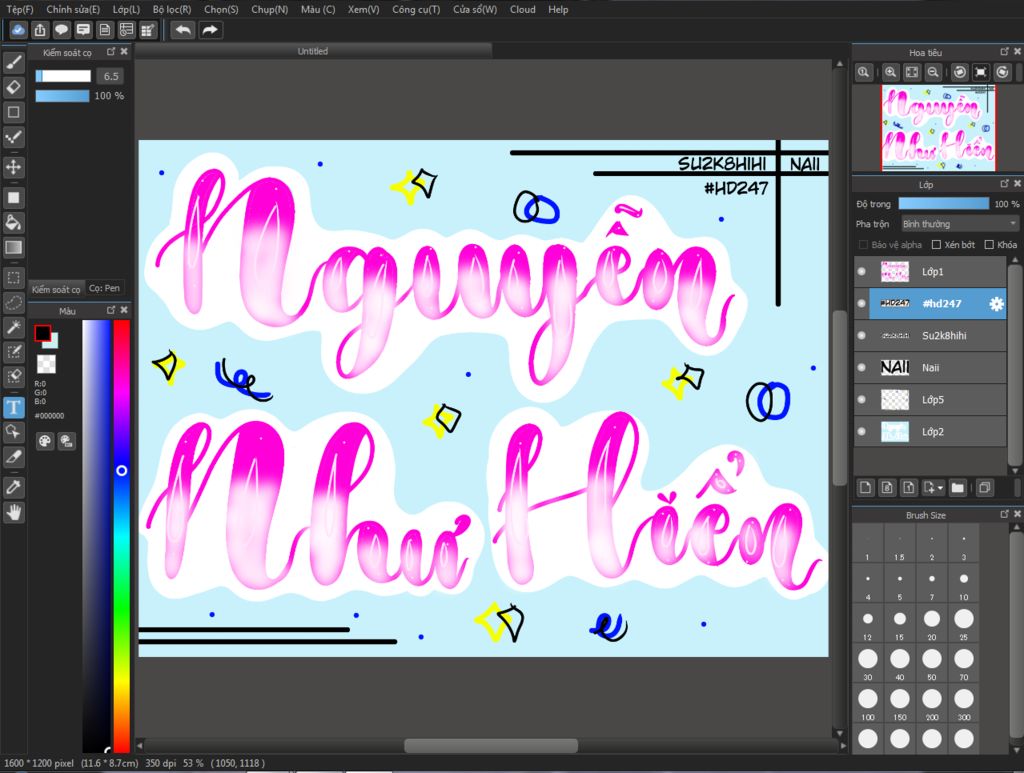Viewport: 1024px width, 773px height.
Task: Undock the Hoa tiêu panel with pop-out icon
Action: (1004, 51)
